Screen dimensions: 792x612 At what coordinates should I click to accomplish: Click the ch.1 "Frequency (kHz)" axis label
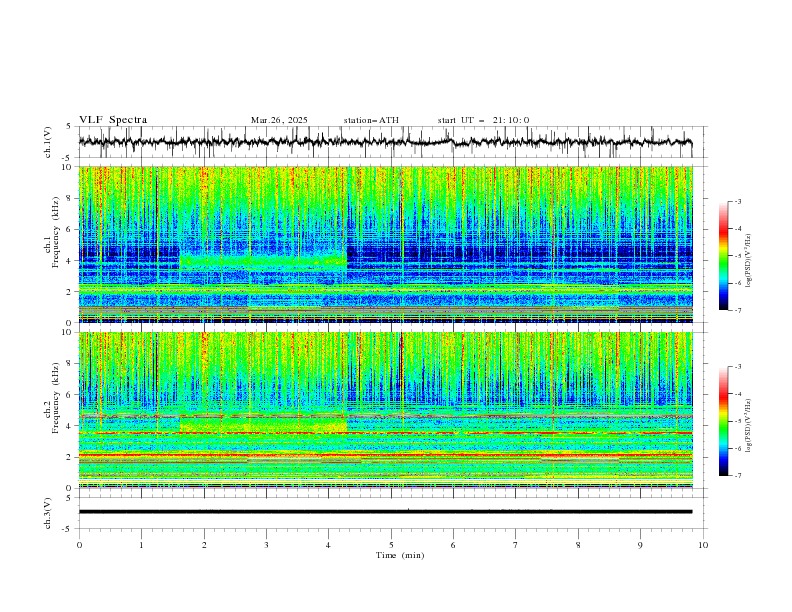(56, 232)
